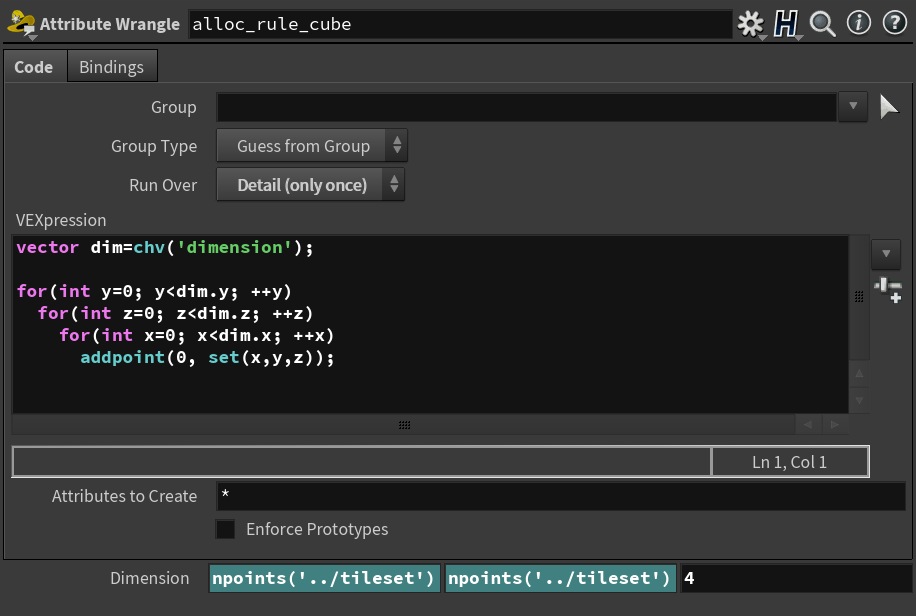Select the Code tab
Screen dimensions: 916x616
click(x=34, y=67)
